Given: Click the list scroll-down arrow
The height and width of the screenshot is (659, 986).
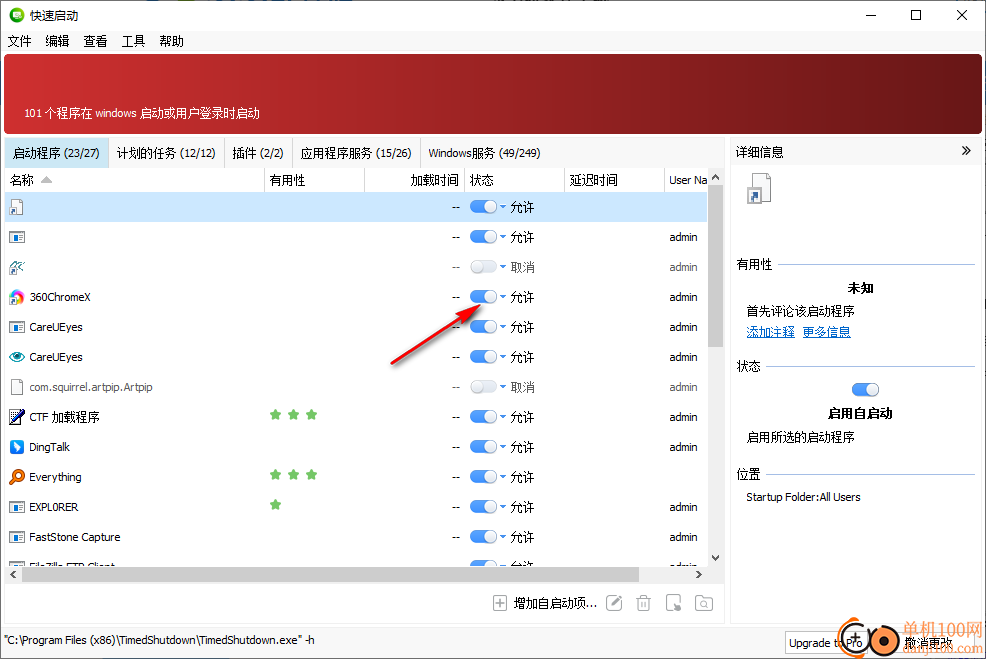Looking at the screenshot, I should (715, 558).
